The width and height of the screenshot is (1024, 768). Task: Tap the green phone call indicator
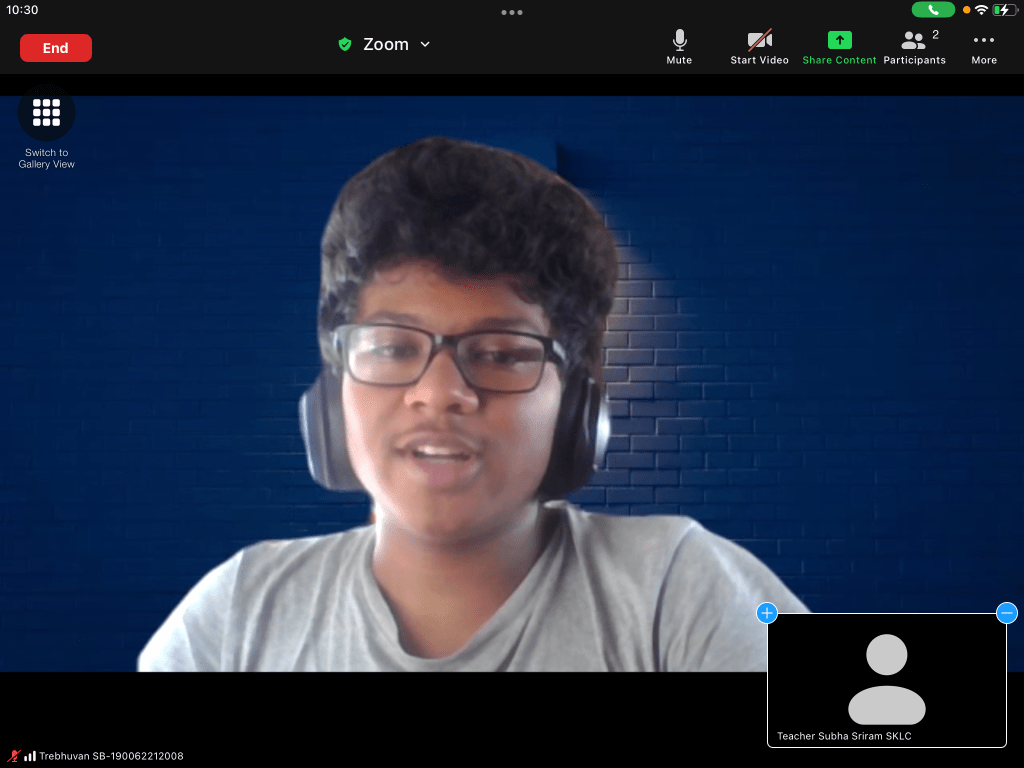[x=933, y=10]
